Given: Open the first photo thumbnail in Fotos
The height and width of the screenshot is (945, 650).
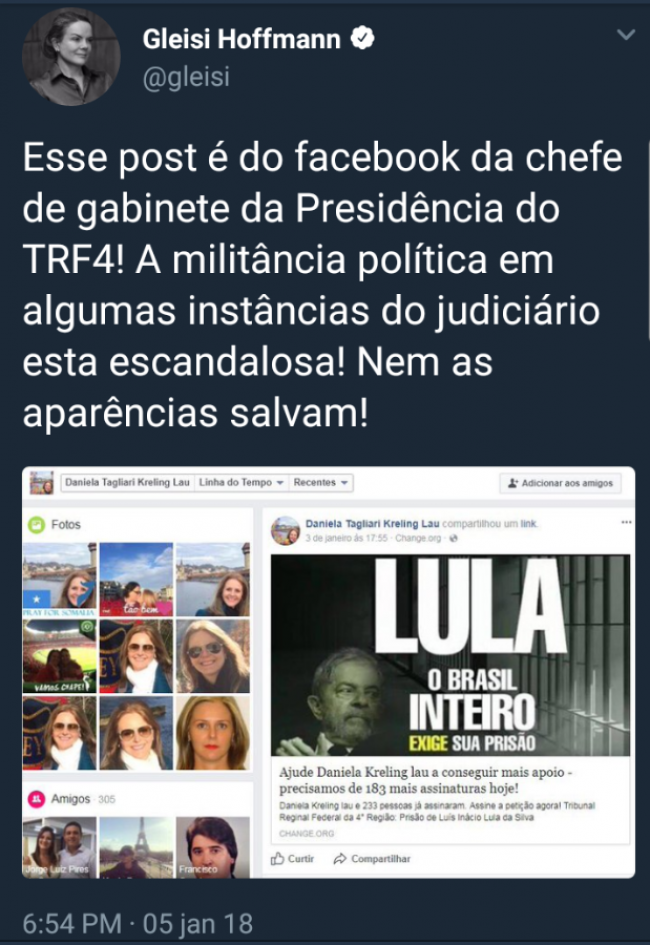Looking at the screenshot, I should click(x=59, y=579).
